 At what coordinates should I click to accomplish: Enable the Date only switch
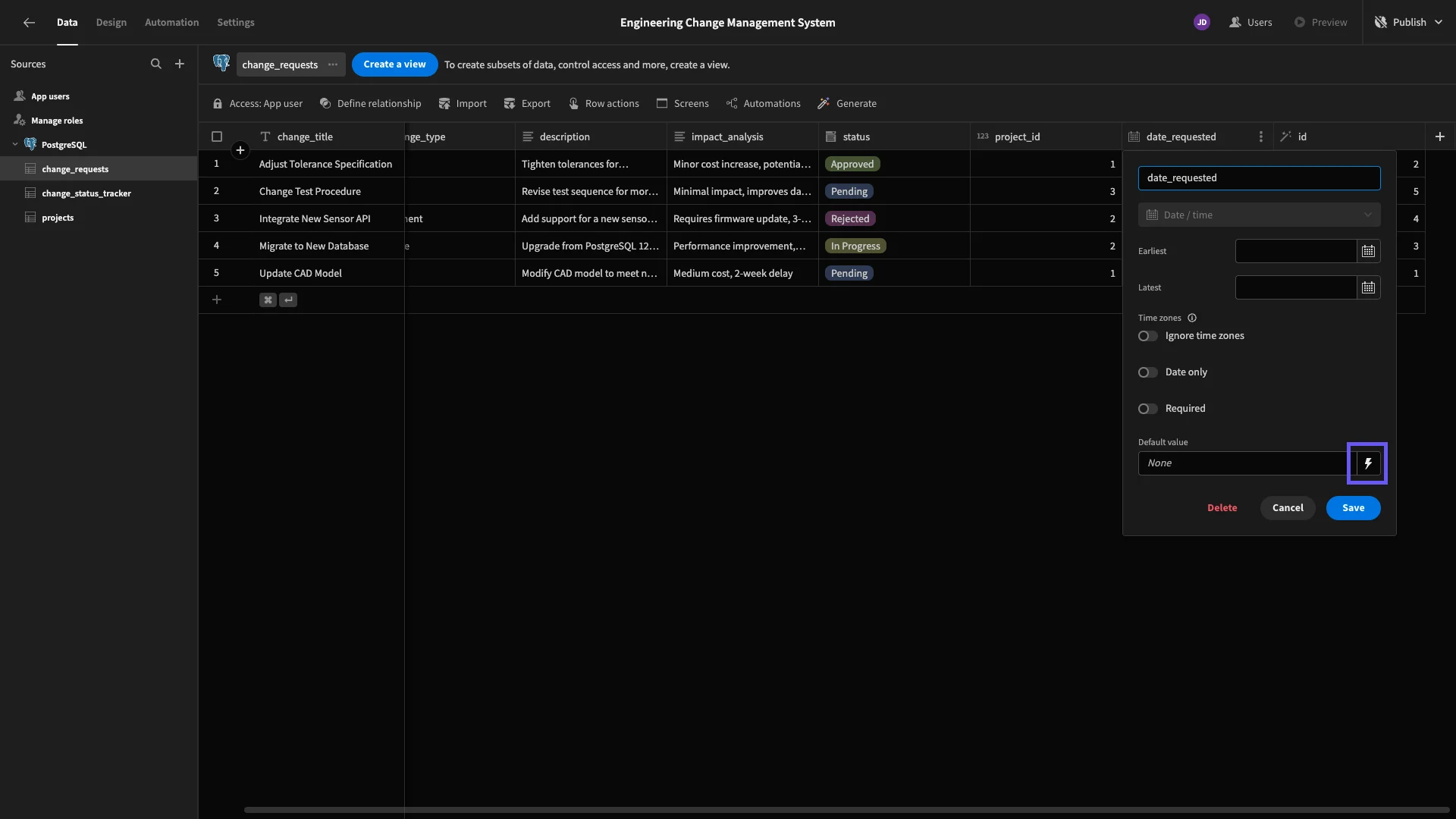tap(1147, 372)
